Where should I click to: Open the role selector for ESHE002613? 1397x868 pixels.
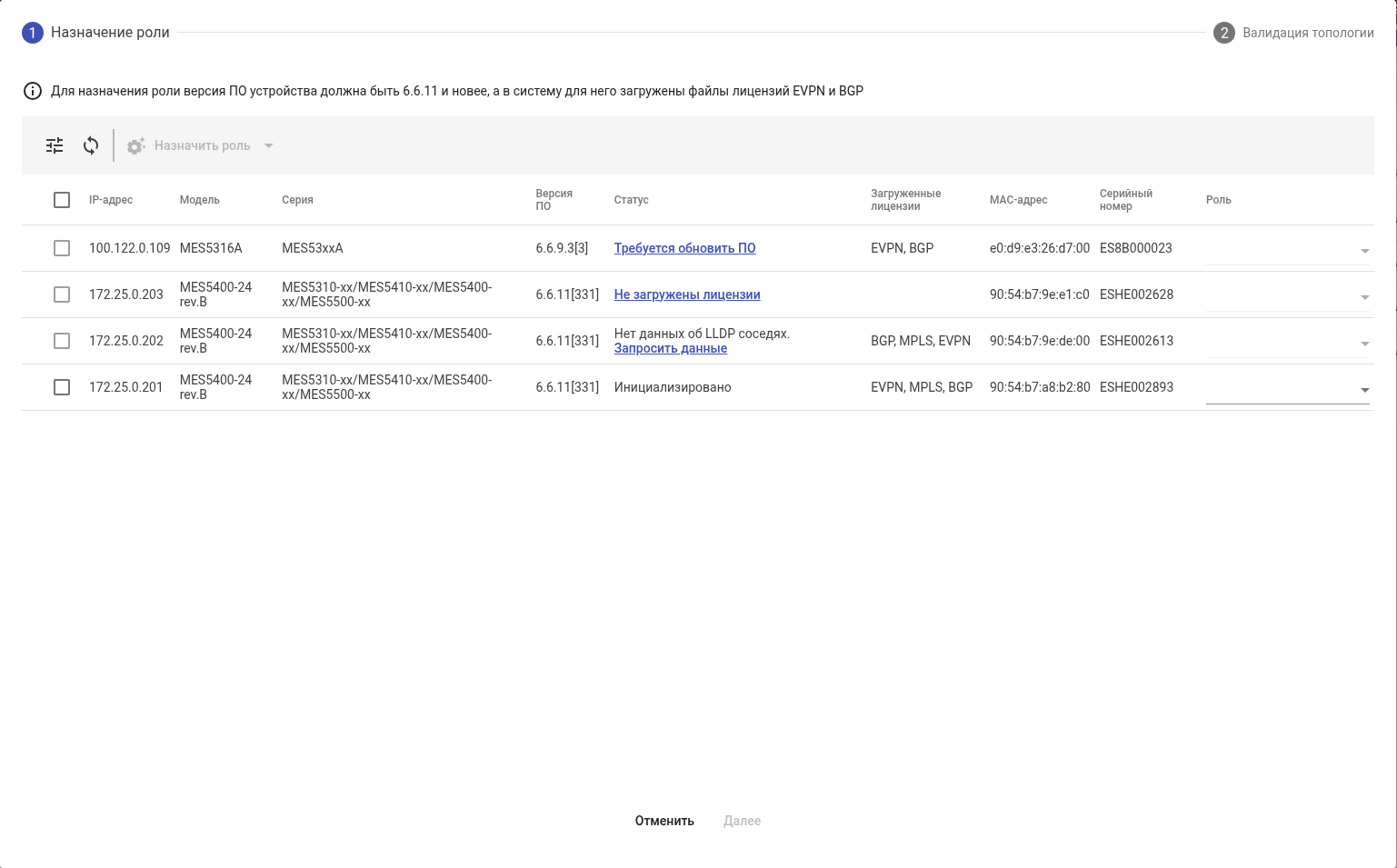(x=1364, y=344)
